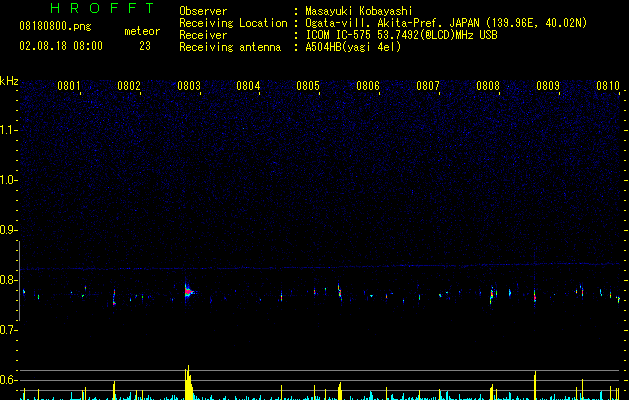Image resolution: width=629 pixels, height=400 pixels.
Task: Select the filename 08180800.png
Action: tap(55, 27)
